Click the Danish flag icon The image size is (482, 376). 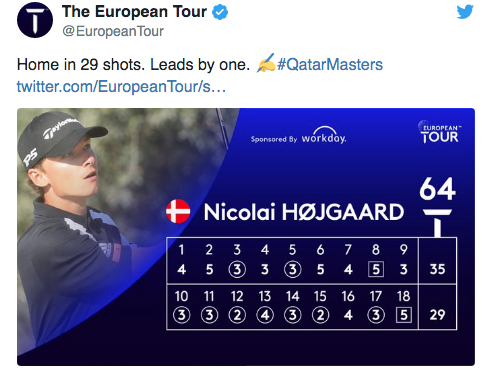(x=178, y=211)
